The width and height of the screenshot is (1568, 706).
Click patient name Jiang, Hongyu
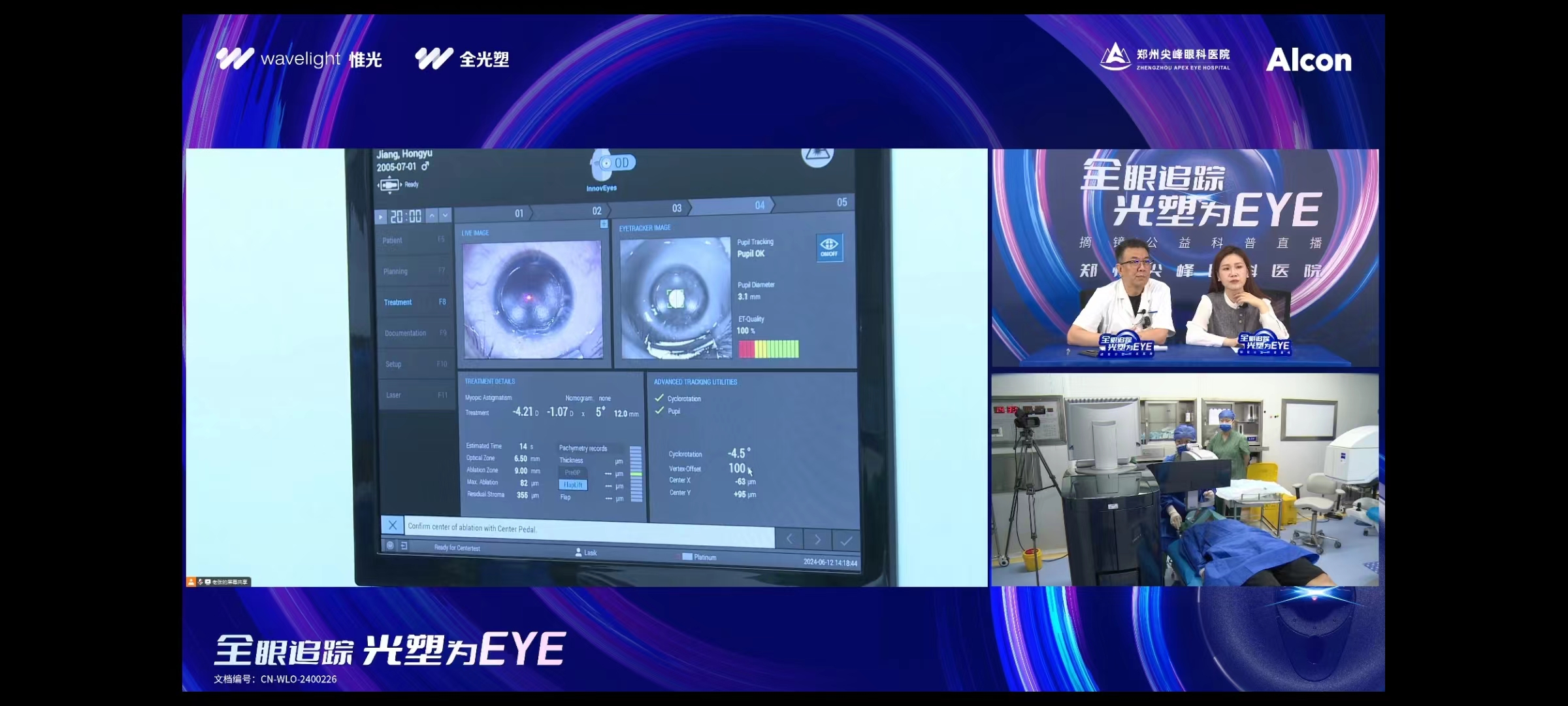tap(404, 154)
